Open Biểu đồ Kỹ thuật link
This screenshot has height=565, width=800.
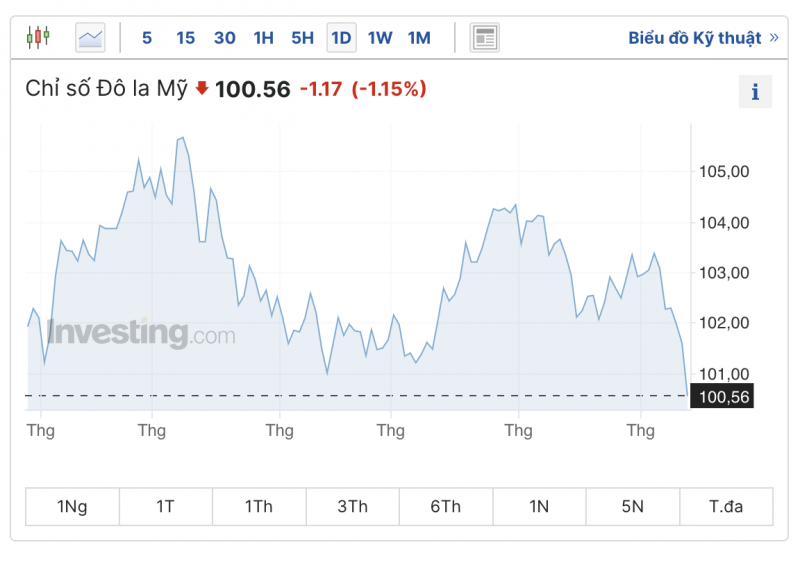pos(694,38)
